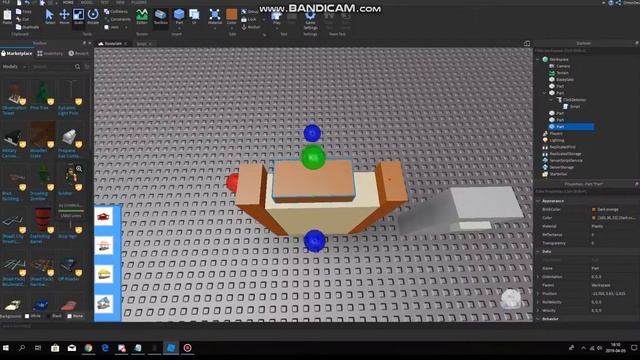
Task: Open the Toolbox from ribbon
Action: coord(161,17)
